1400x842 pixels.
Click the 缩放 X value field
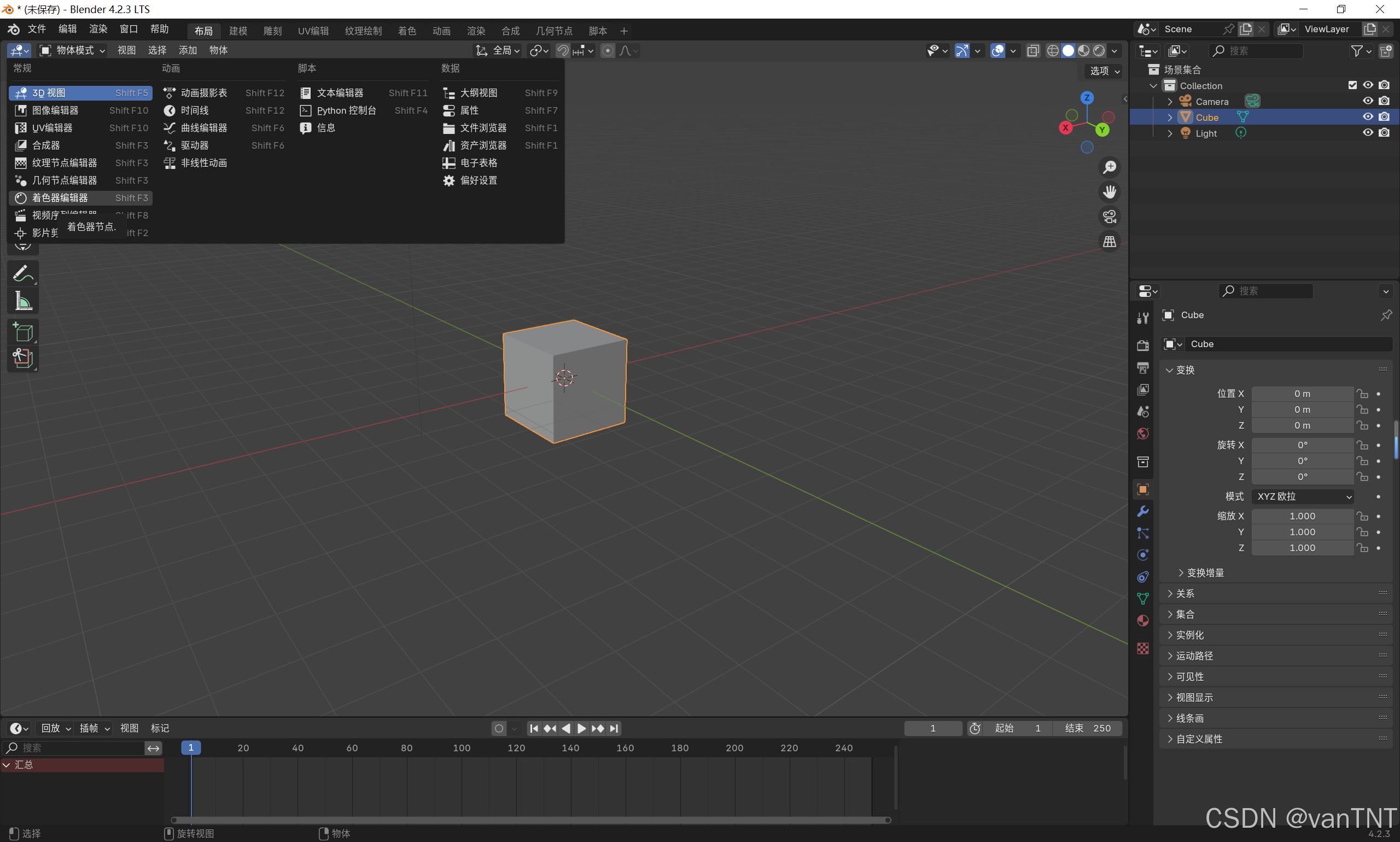tap(1302, 516)
